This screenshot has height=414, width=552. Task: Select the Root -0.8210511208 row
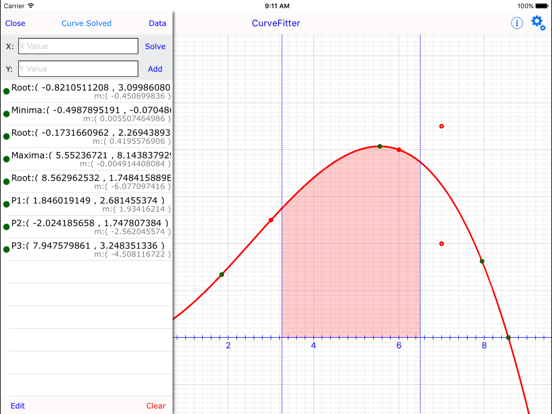pyautogui.click(x=87, y=91)
